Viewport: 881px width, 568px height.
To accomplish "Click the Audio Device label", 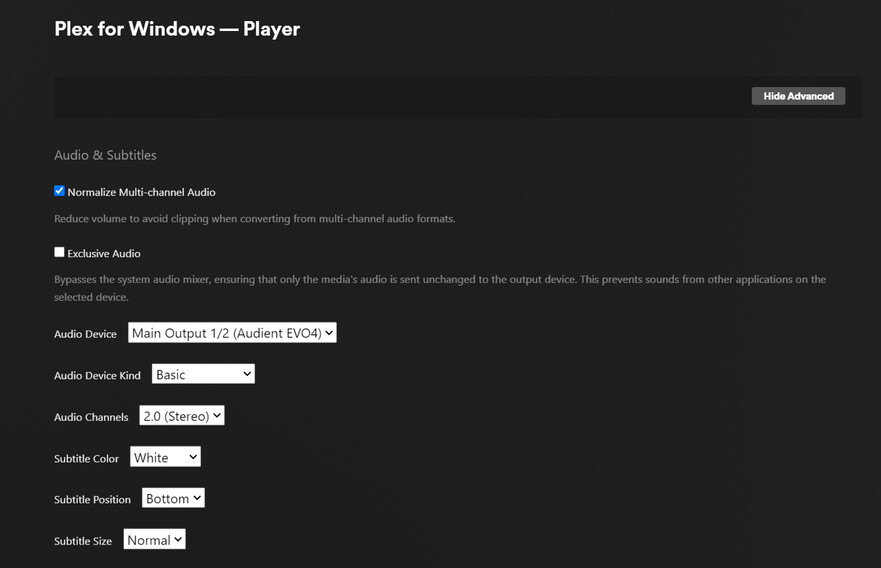I will 85,334.
